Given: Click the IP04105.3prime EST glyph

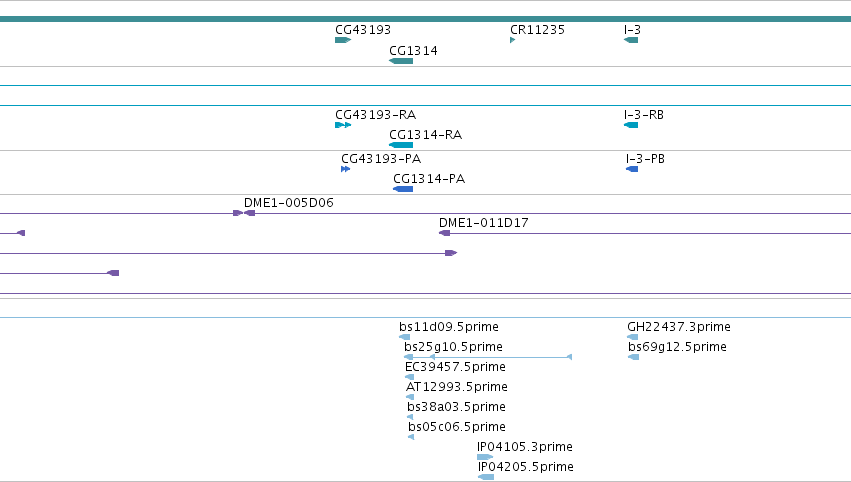Looking at the screenshot, I should (x=485, y=457).
